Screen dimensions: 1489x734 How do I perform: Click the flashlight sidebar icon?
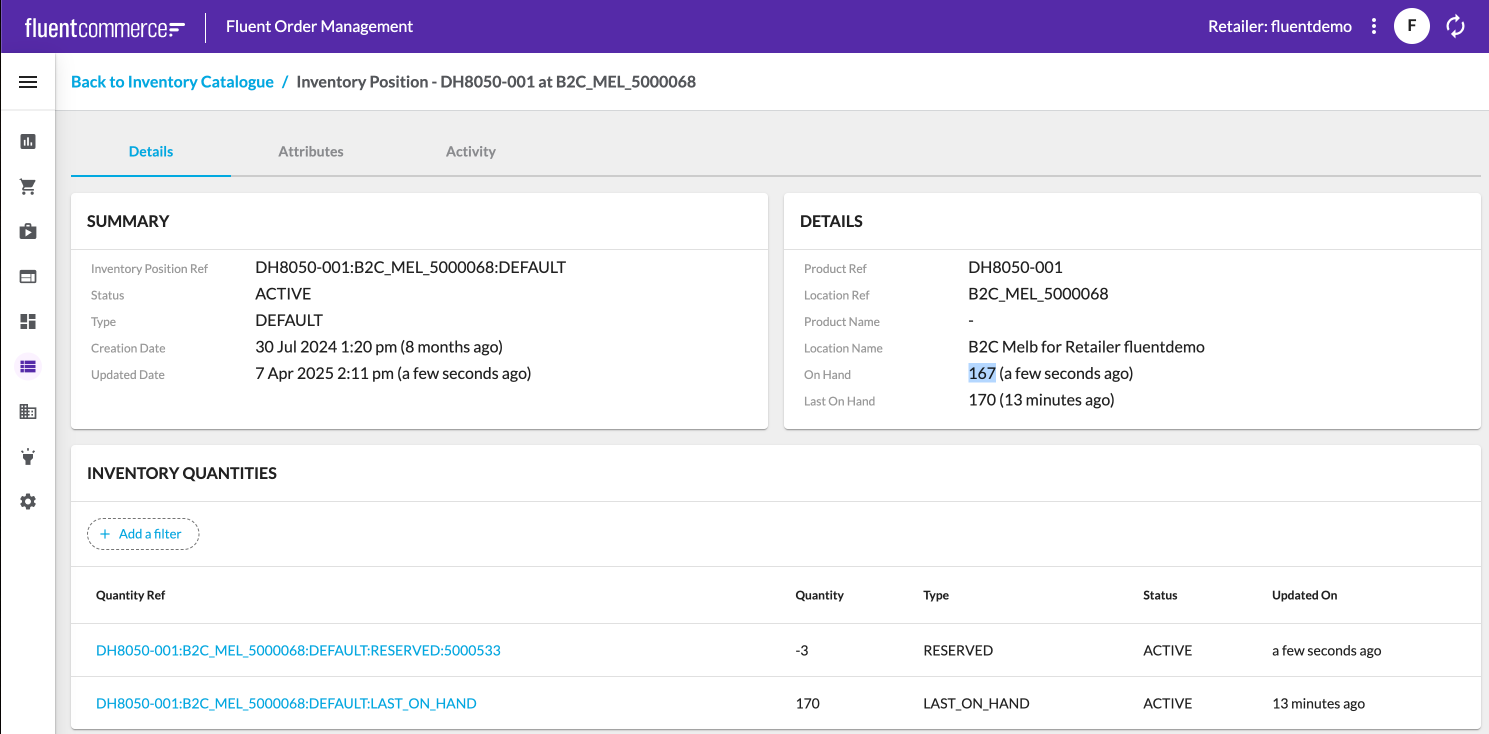(x=28, y=457)
